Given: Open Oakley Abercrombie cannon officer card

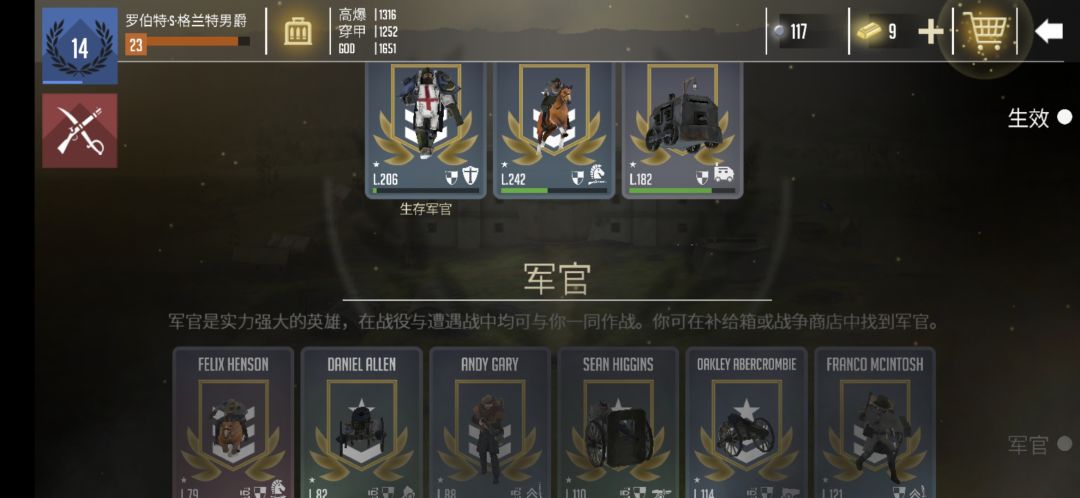Looking at the screenshot, I should [x=746, y=423].
